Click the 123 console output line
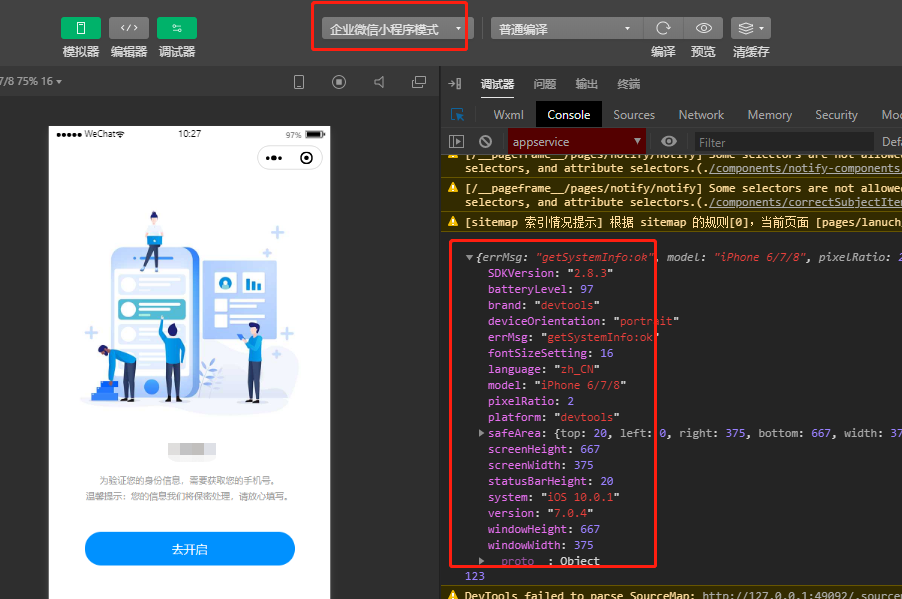902x599 pixels. coord(475,576)
